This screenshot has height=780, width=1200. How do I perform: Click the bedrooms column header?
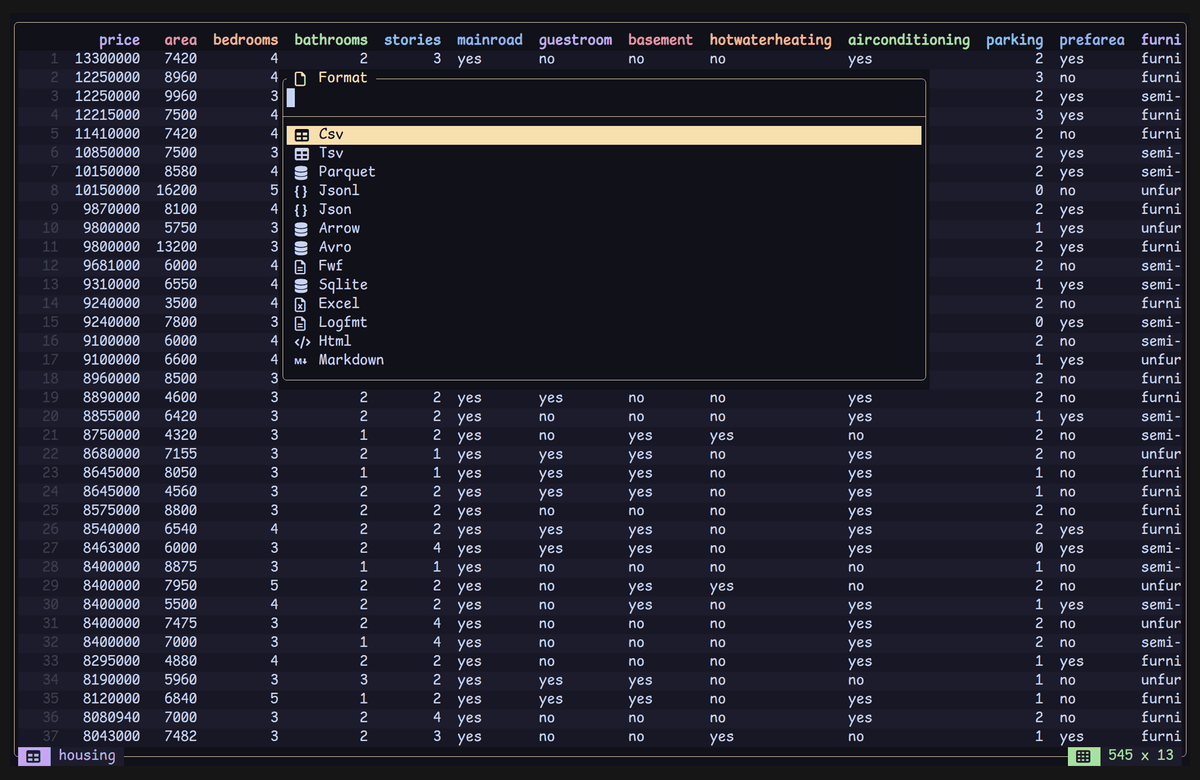(246, 40)
